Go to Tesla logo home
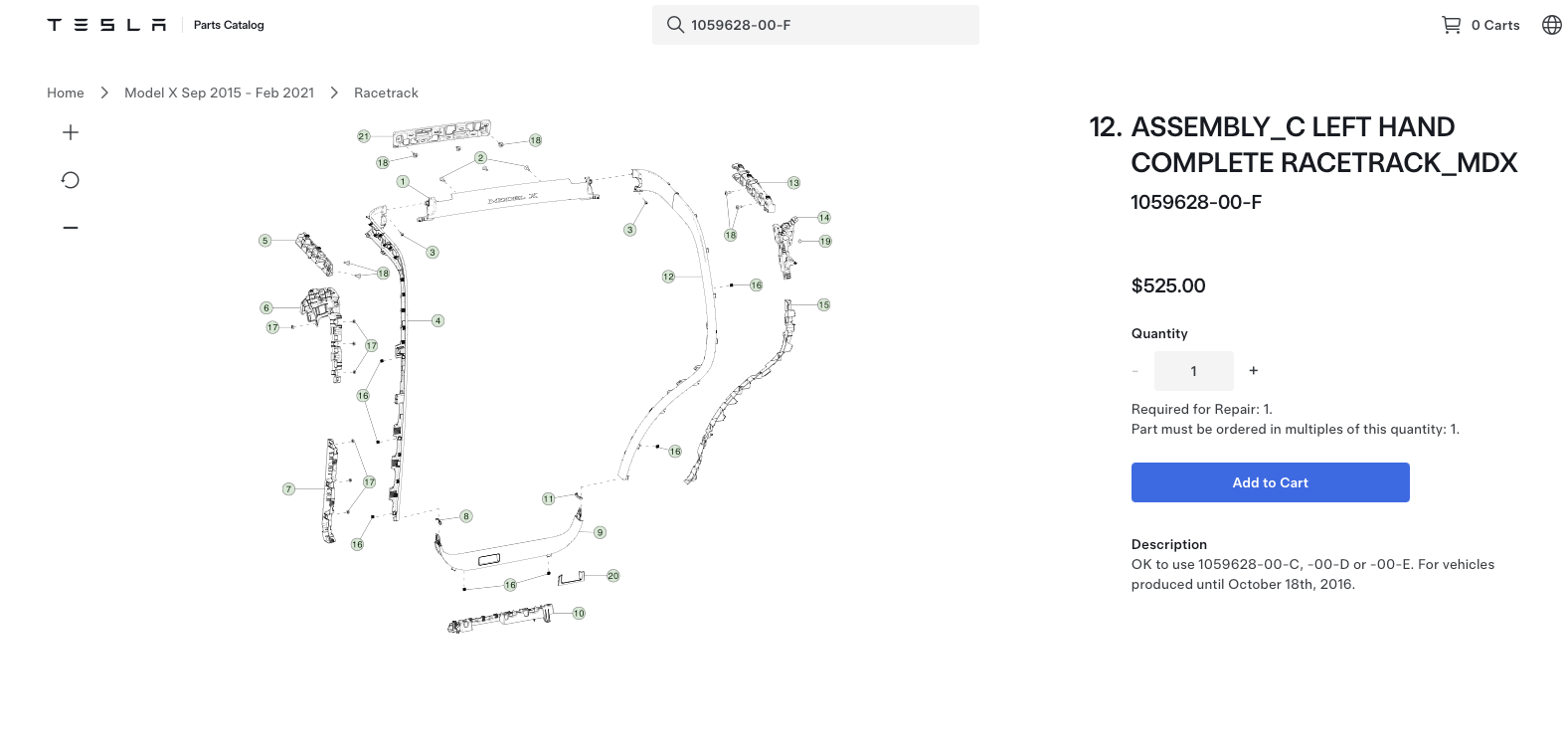Screen dimensions: 1568x754 106,25
